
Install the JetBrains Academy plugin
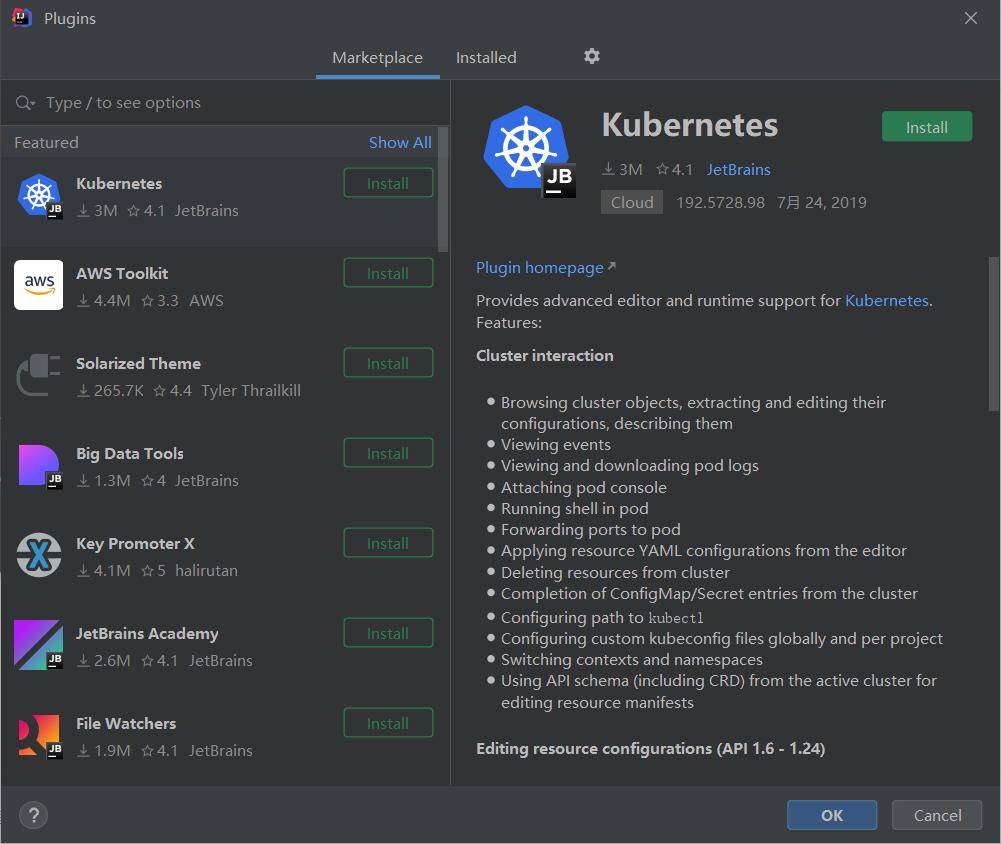(388, 633)
